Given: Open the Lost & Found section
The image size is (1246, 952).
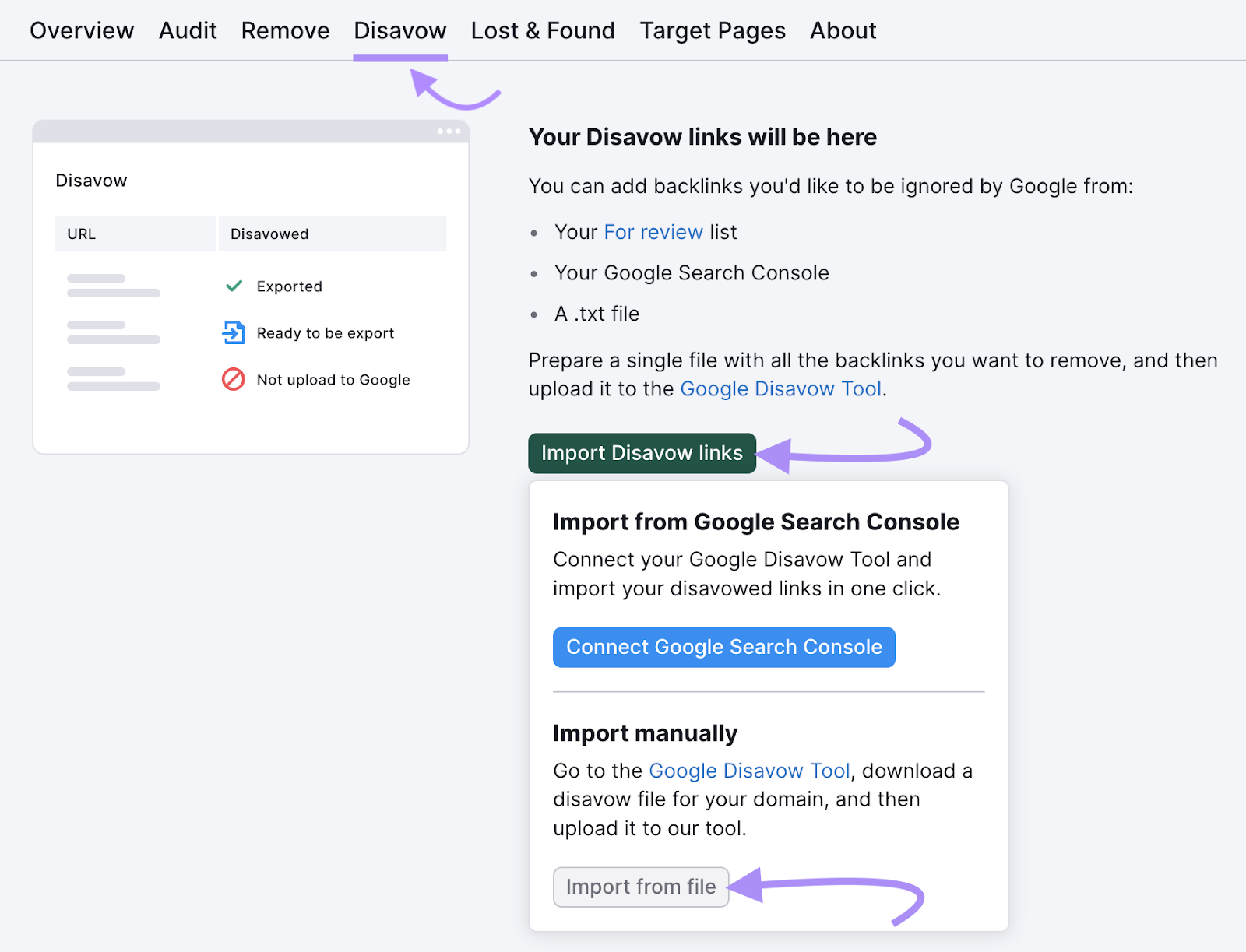Looking at the screenshot, I should tap(542, 30).
